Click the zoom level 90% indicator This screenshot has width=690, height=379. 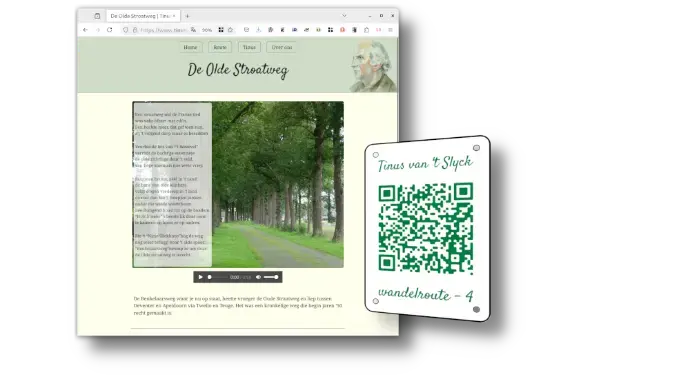pos(207,30)
